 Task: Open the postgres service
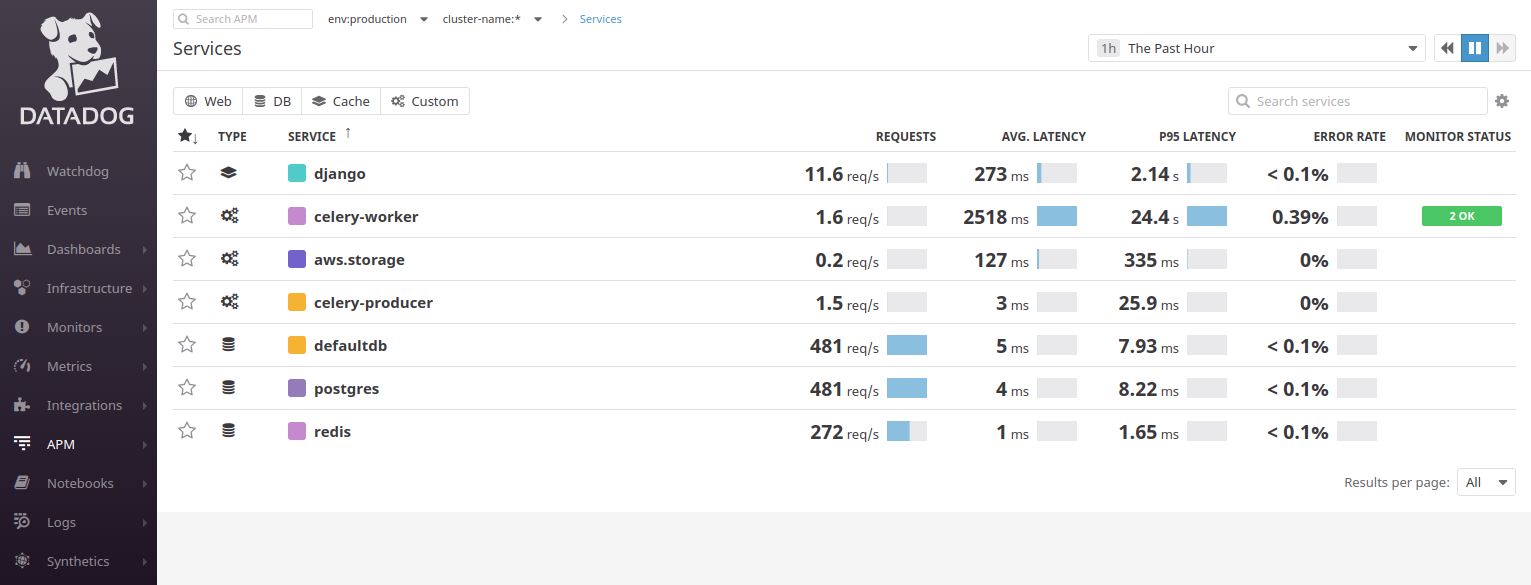tap(346, 388)
